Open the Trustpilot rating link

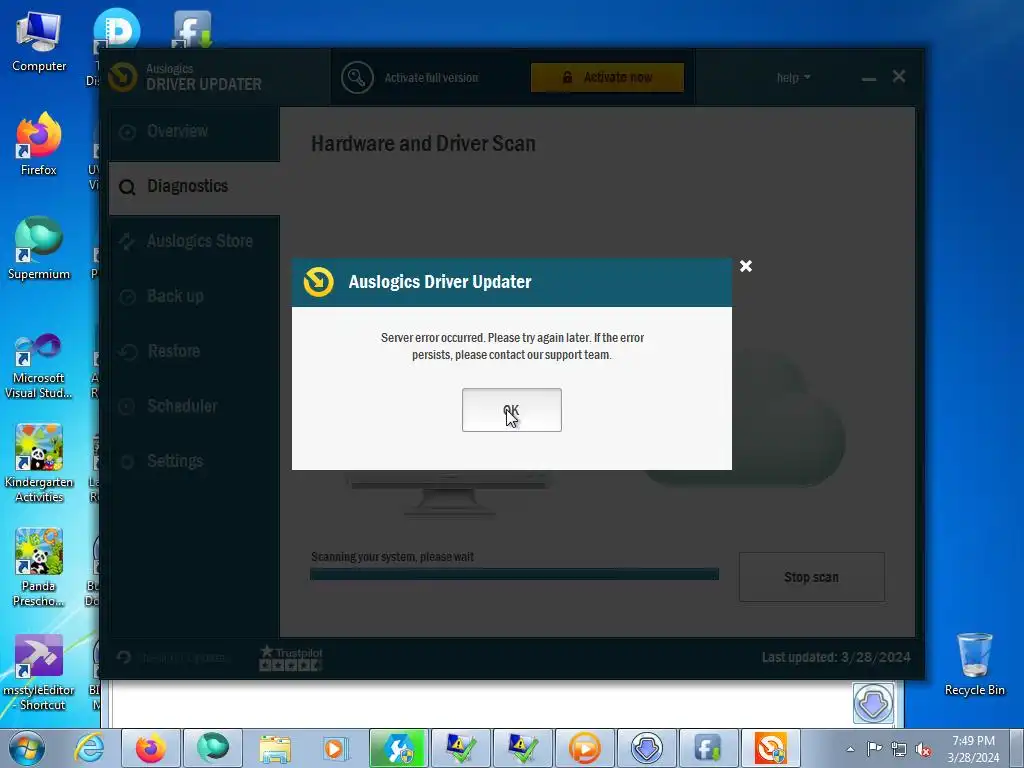click(291, 658)
